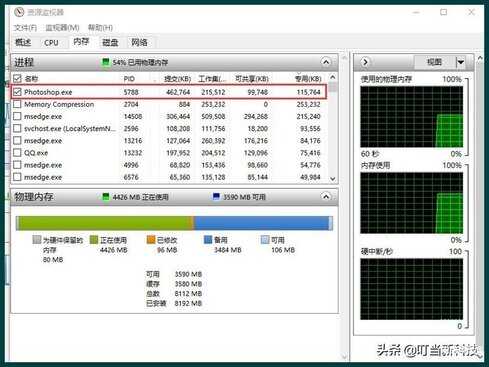Check the Memory Compression checkbox
This screenshot has height=367, width=489.
point(17,104)
